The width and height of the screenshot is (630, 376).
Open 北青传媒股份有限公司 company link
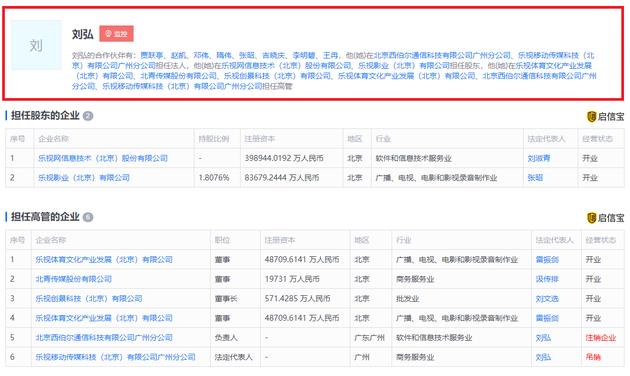pos(74,279)
